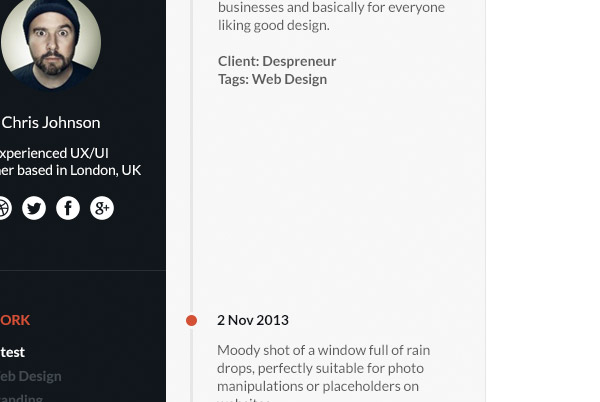Open the Google Plus profile icon
Screen dimensions: 600x402
(102, 208)
